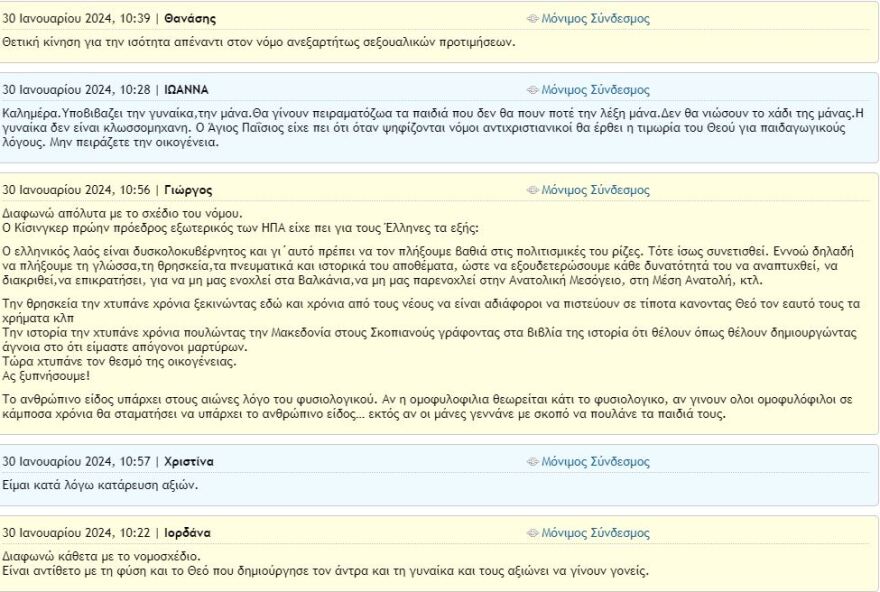Image resolution: width=880 pixels, height=592 pixels.
Task: Open Μόνιμος Σύνδεσμος link for Θανάσης's comment
Action: click(x=595, y=19)
